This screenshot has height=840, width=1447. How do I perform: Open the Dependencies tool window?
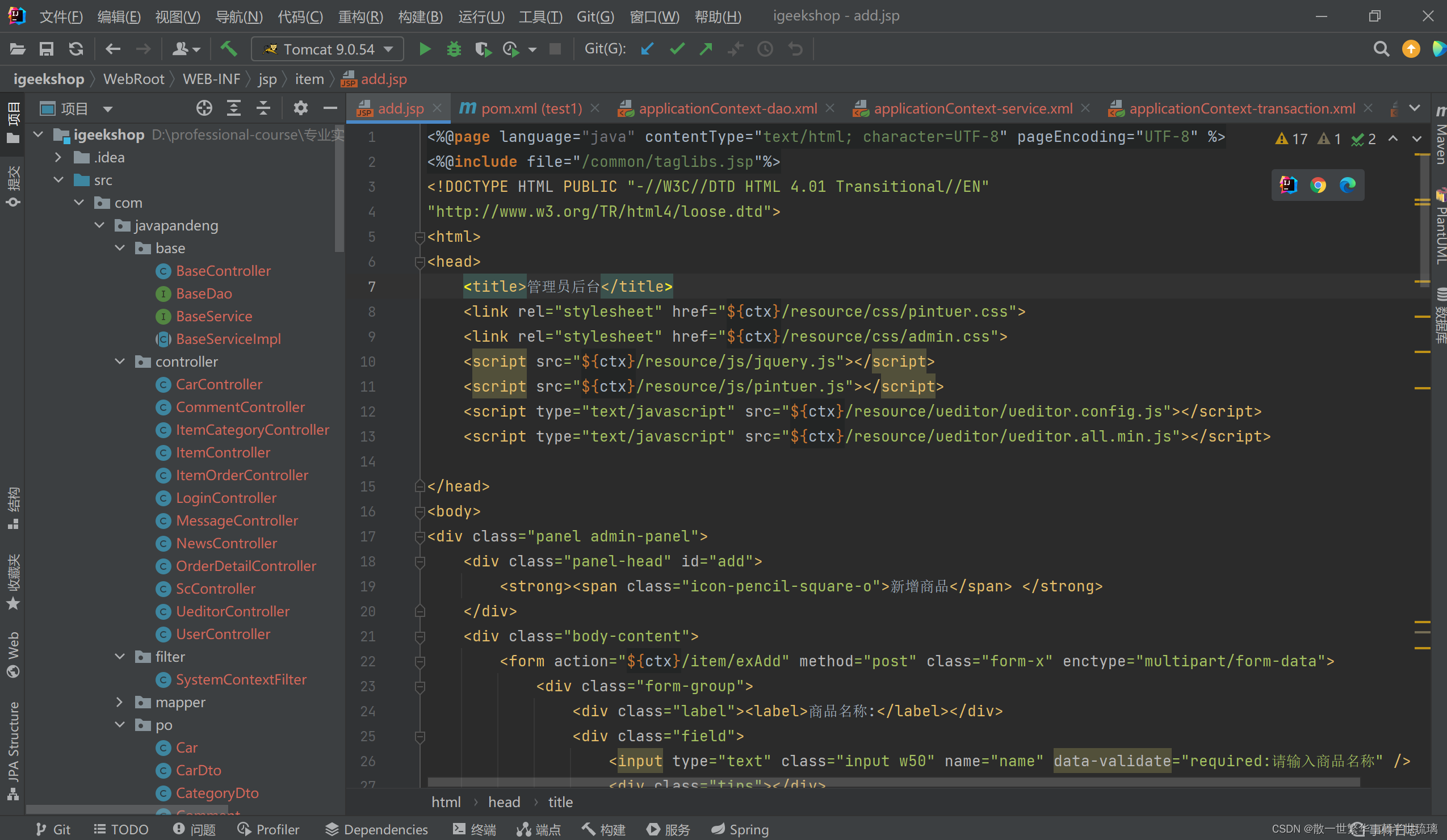click(x=377, y=829)
